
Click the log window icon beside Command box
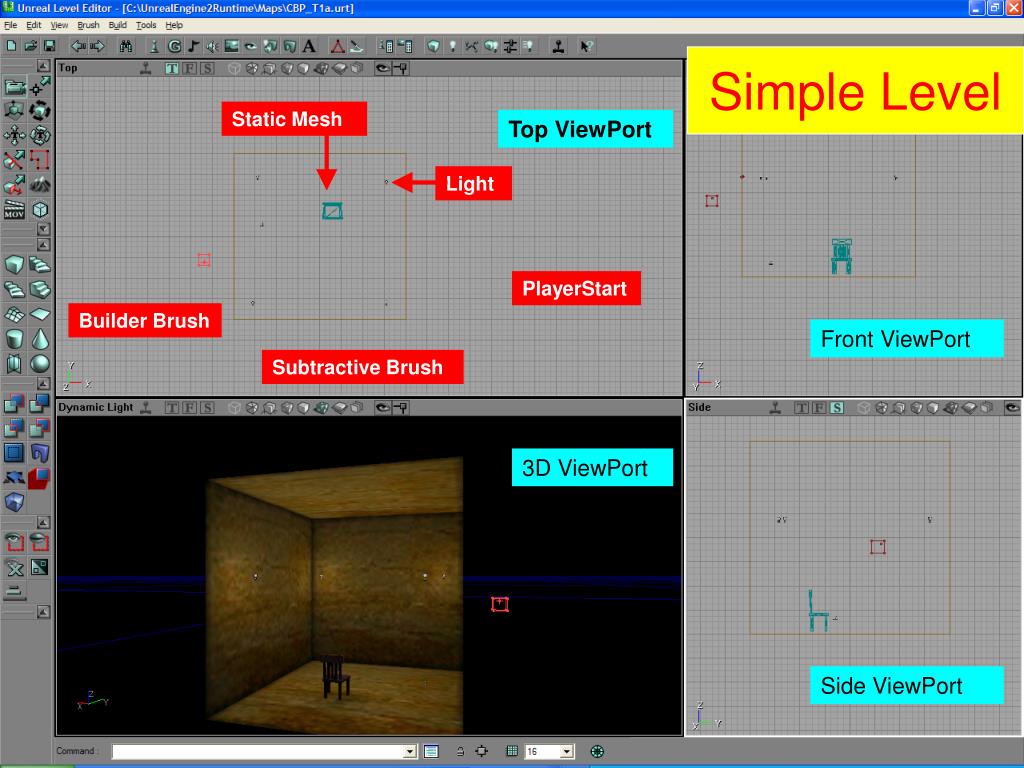pyautogui.click(x=431, y=752)
